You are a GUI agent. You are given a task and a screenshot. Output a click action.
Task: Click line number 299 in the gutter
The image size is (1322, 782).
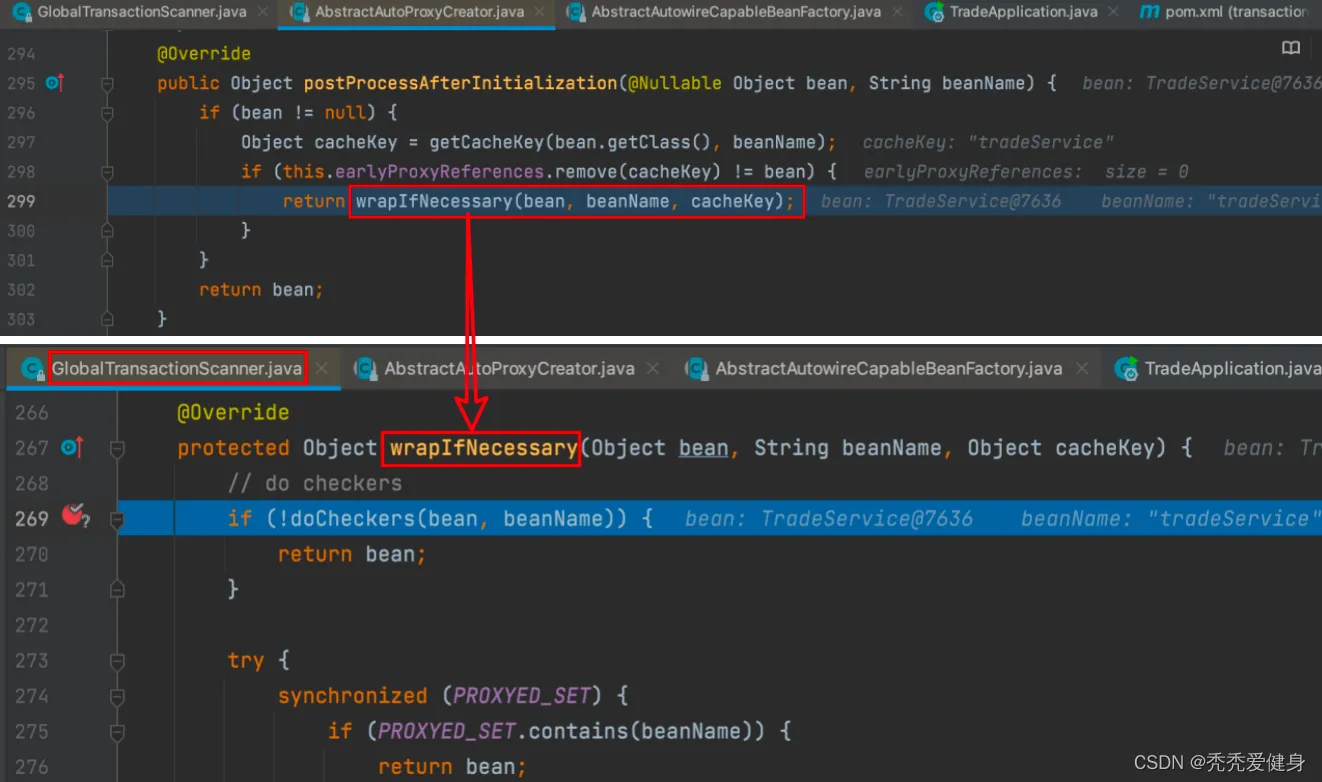[x=20, y=201]
